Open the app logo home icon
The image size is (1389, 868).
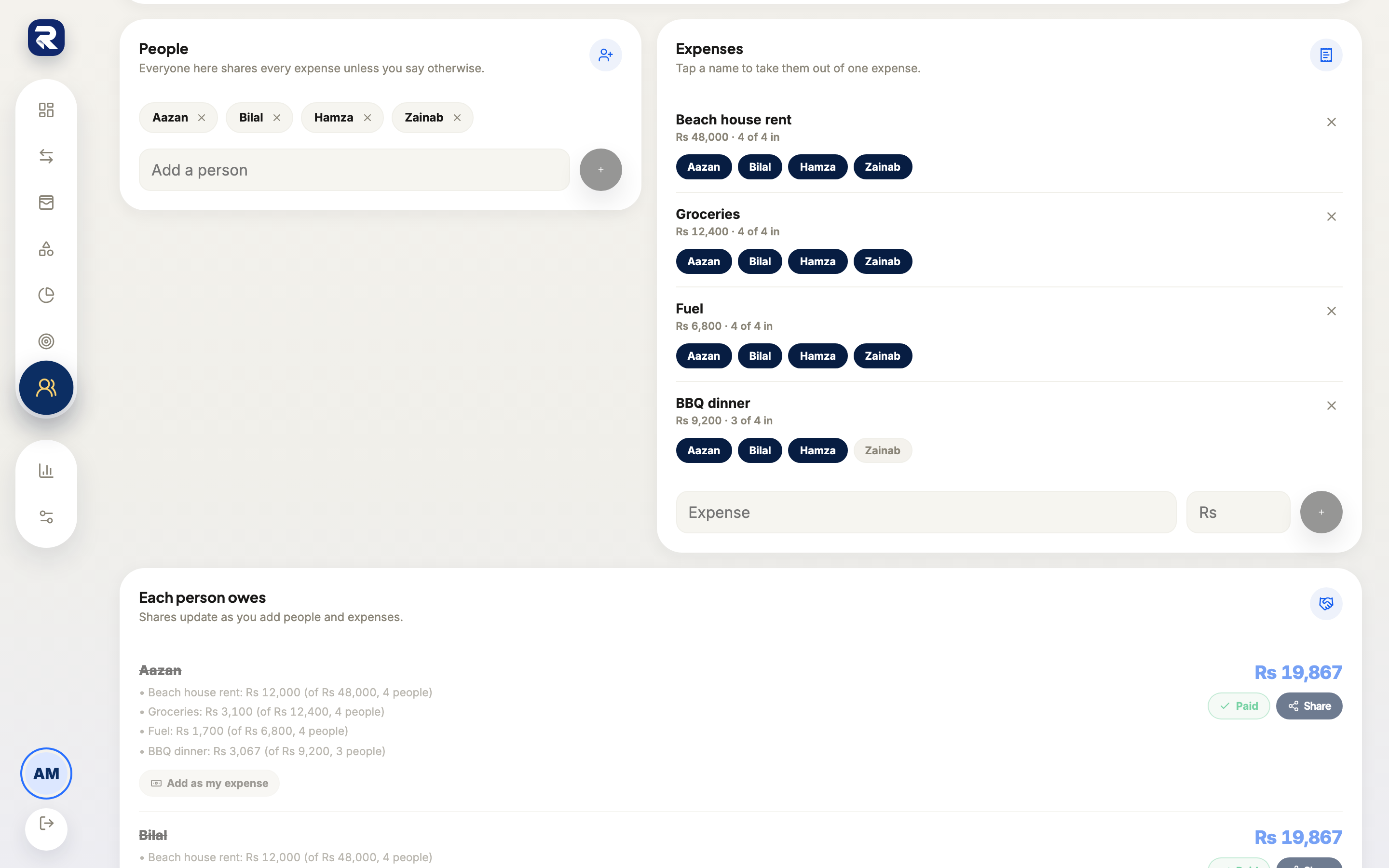point(46,38)
